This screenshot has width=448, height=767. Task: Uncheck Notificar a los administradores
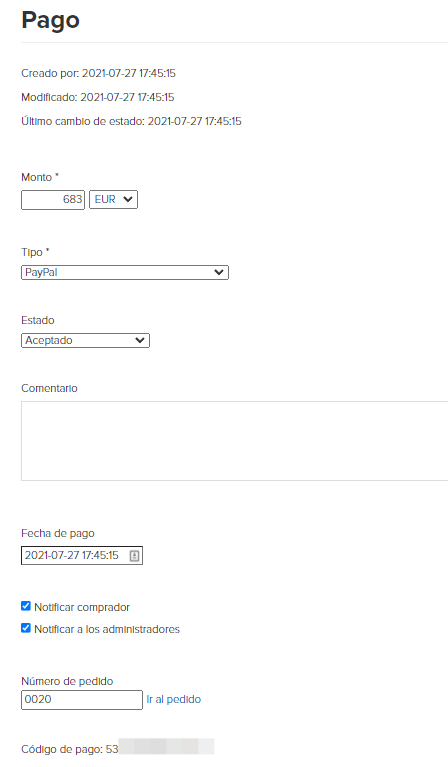[x=26, y=628]
